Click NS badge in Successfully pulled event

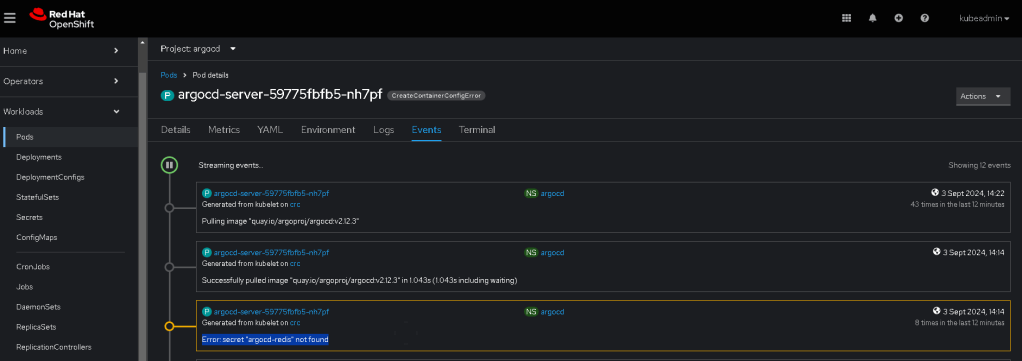531,252
